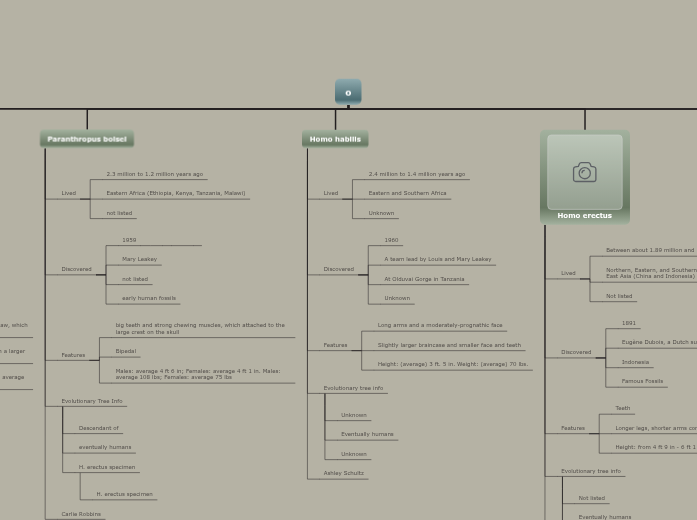Select 'Evolutionary Tree Info' under Paranthropus boisei
This screenshot has width=697, height=520.
pyautogui.click(x=91, y=401)
